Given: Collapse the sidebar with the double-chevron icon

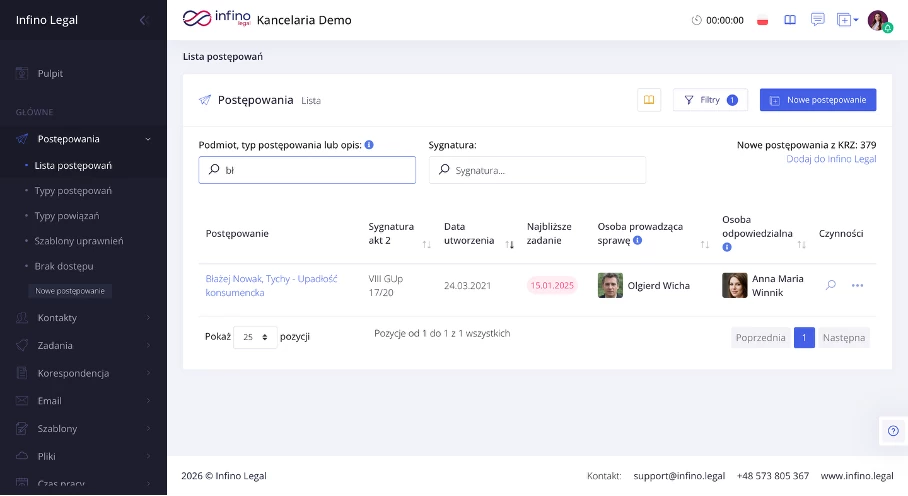Looking at the screenshot, I should tap(144, 20).
